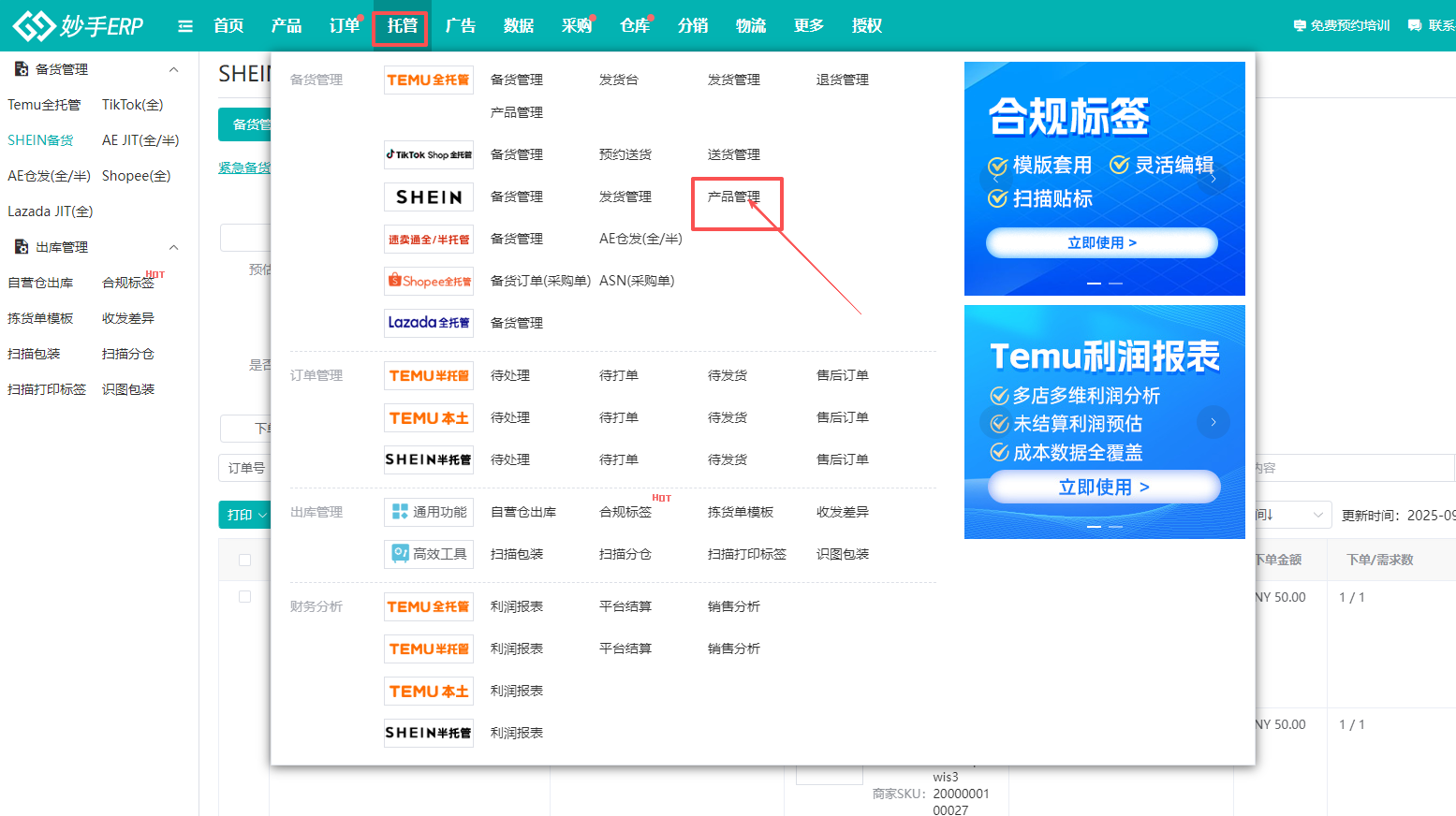This screenshot has height=816, width=1456.
Task: Click the SHEIN半托管 logo in 订单管理
Action: (429, 459)
